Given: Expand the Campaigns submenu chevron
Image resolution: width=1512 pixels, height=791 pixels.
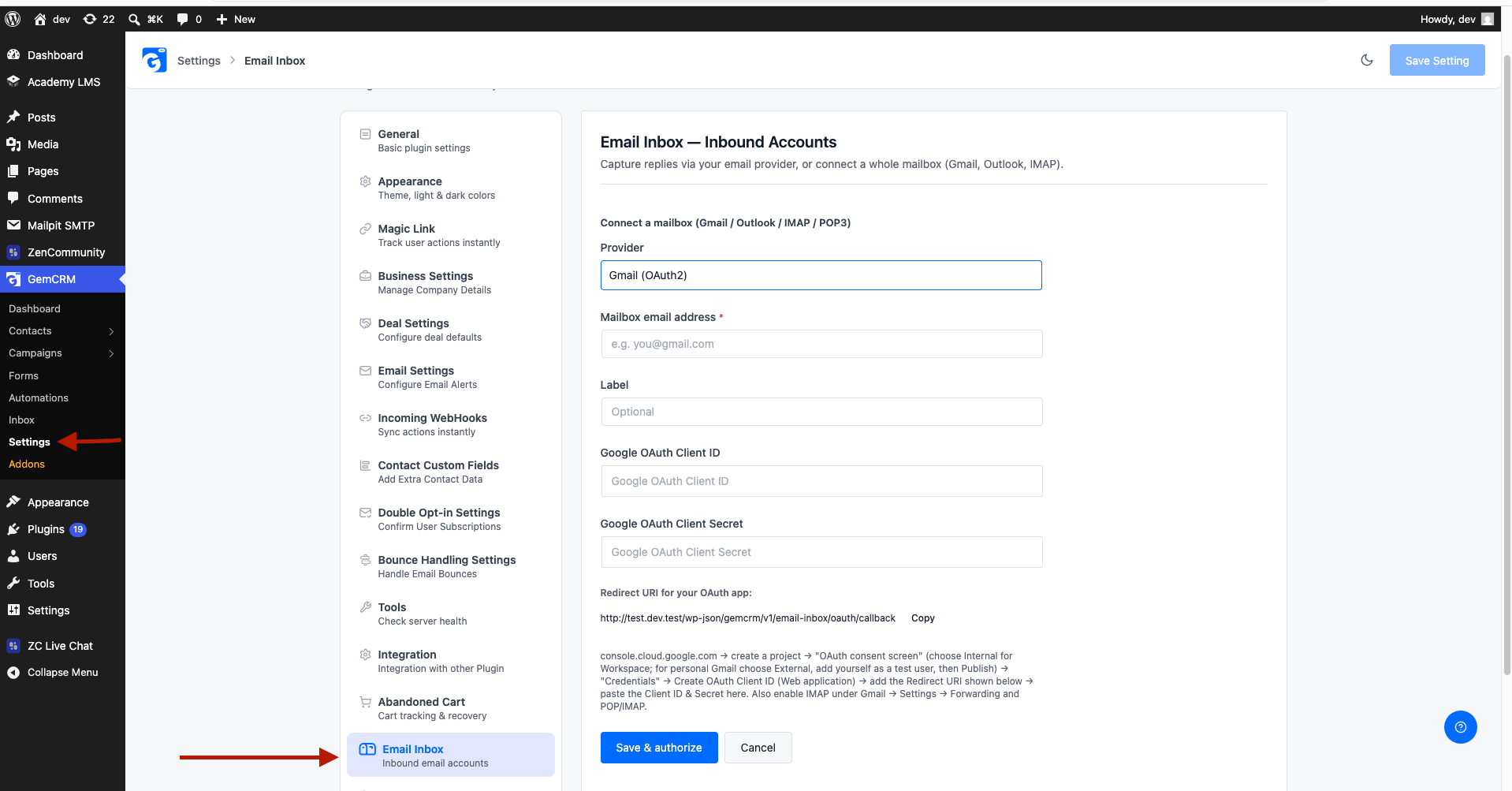Looking at the screenshot, I should [x=111, y=353].
